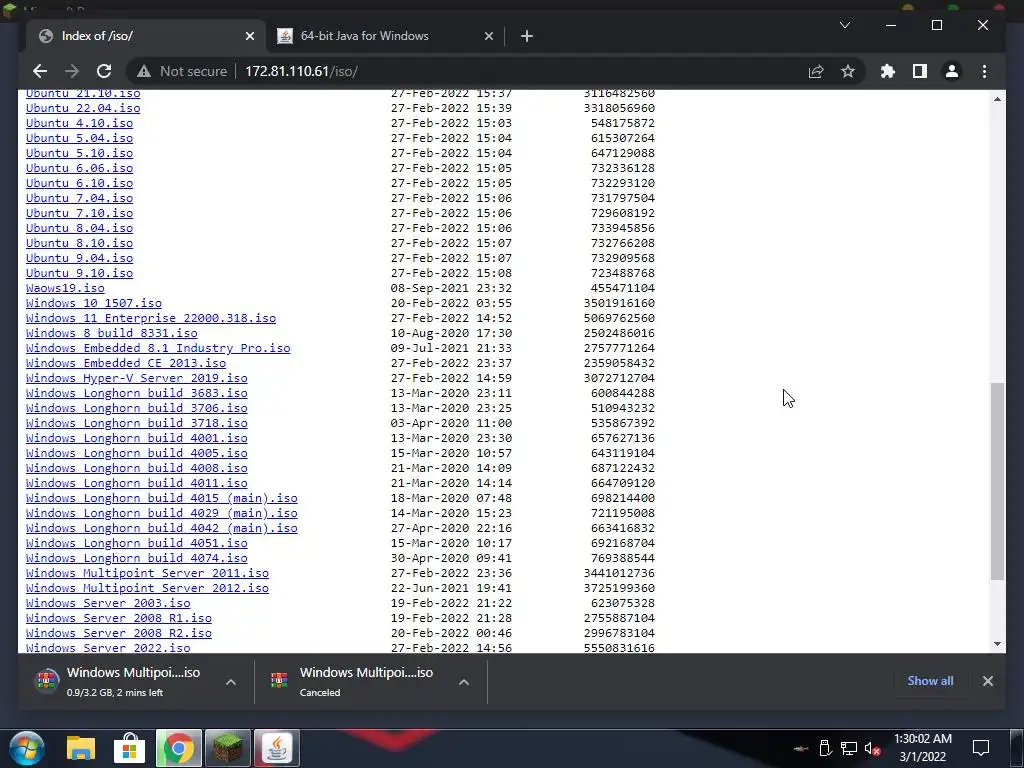Click the Chrome taskbar icon
This screenshot has width=1024, height=768.
point(178,748)
